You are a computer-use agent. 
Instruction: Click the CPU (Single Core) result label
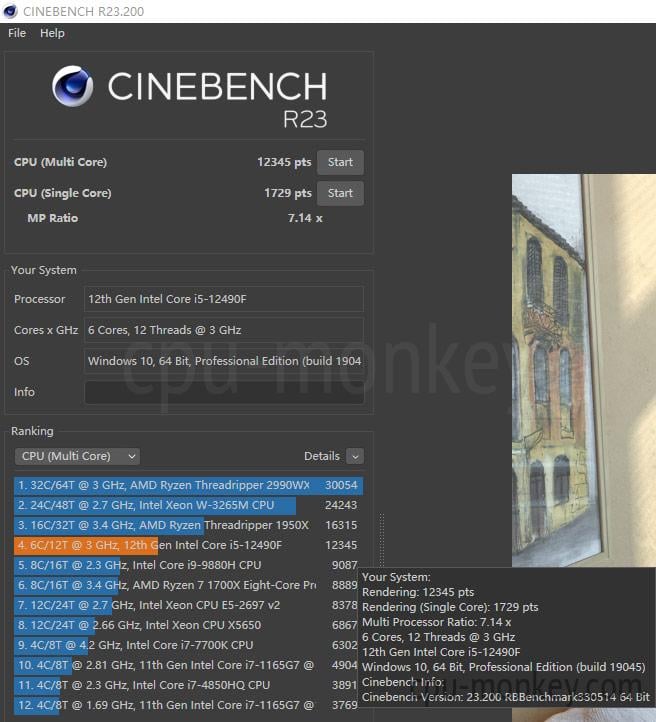(x=63, y=193)
